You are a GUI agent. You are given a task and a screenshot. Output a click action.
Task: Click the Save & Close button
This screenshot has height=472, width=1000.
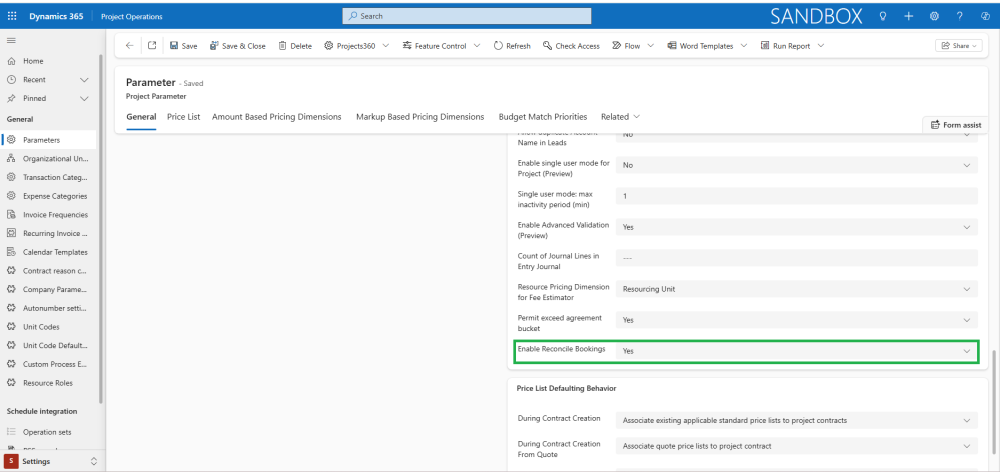tap(237, 46)
